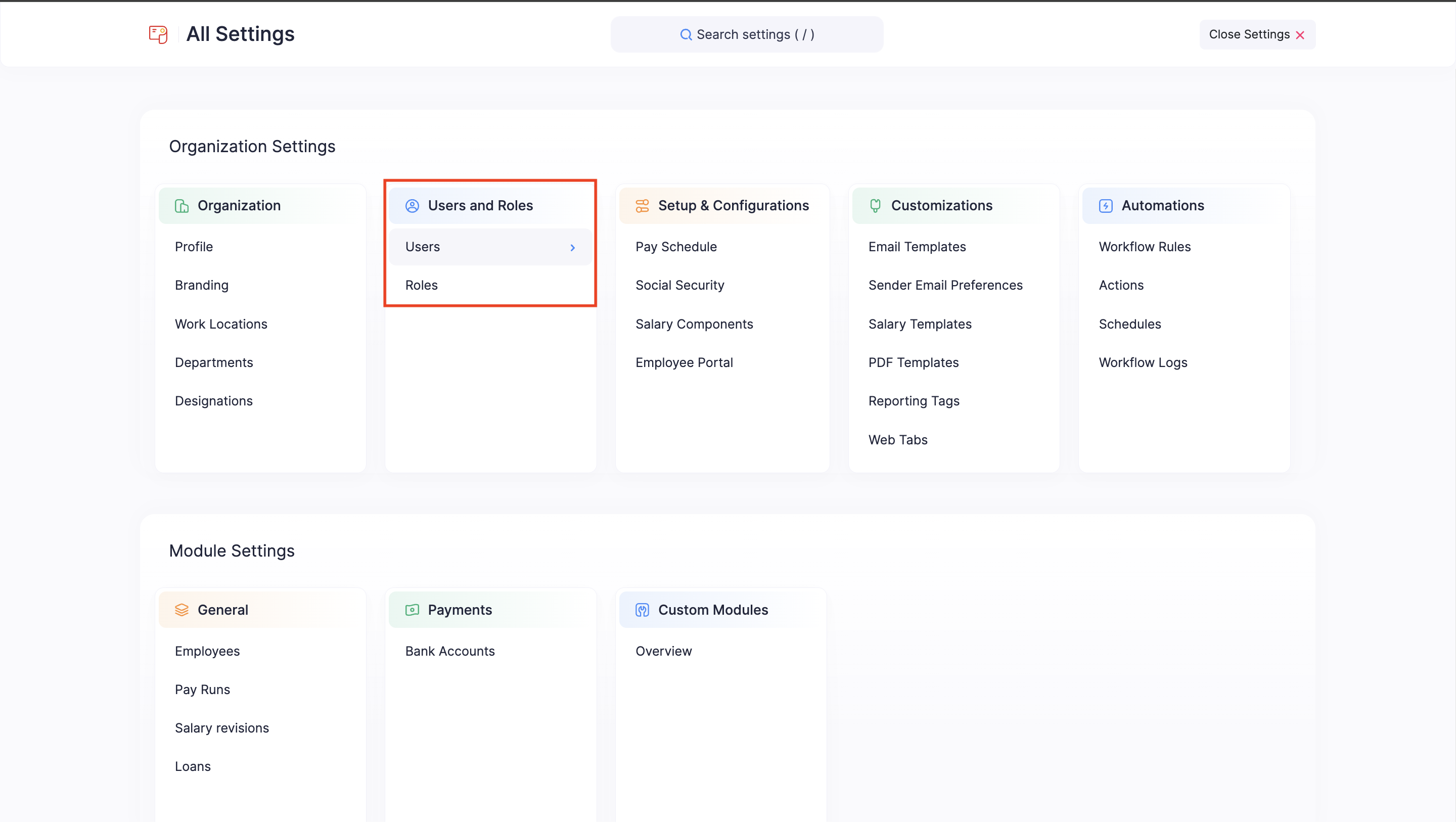Click the Setup & Configurations icon

click(x=642, y=205)
